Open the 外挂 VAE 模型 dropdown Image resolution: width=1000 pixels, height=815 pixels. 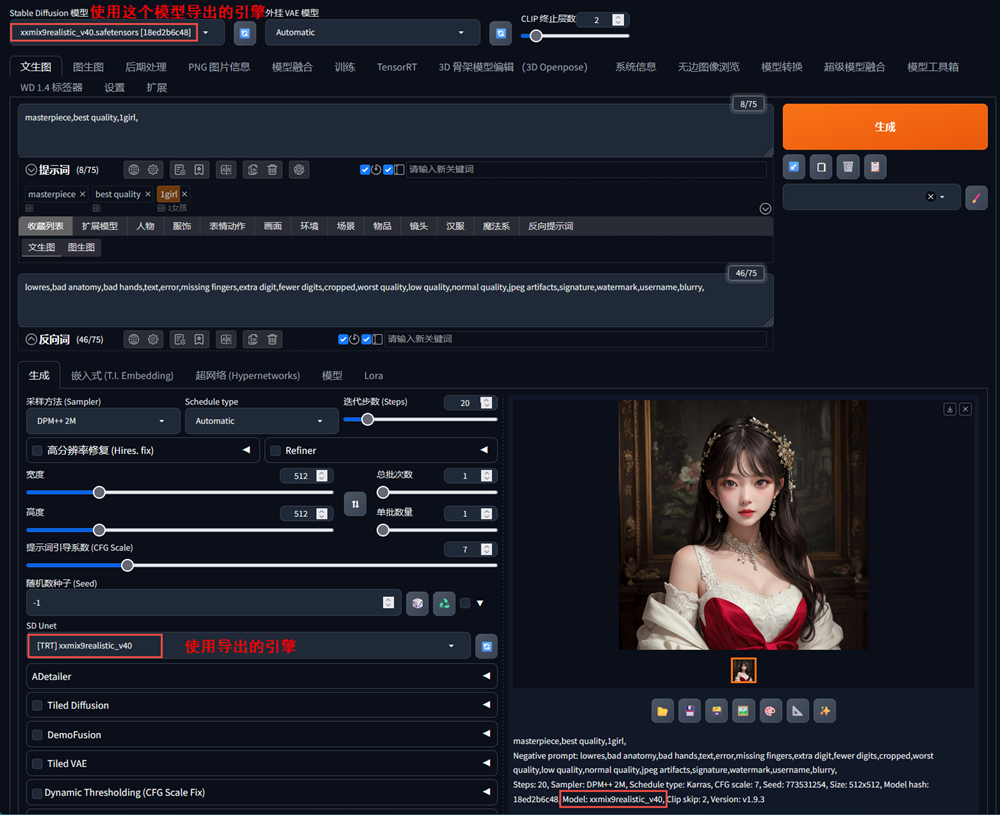372,33
